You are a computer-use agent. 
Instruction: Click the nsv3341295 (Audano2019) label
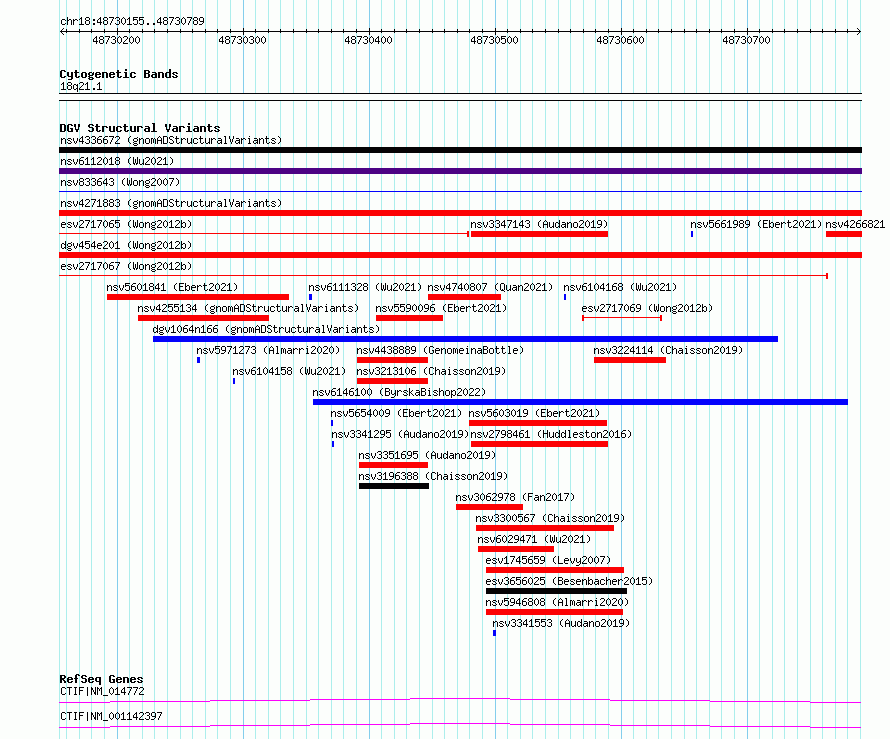400,434
